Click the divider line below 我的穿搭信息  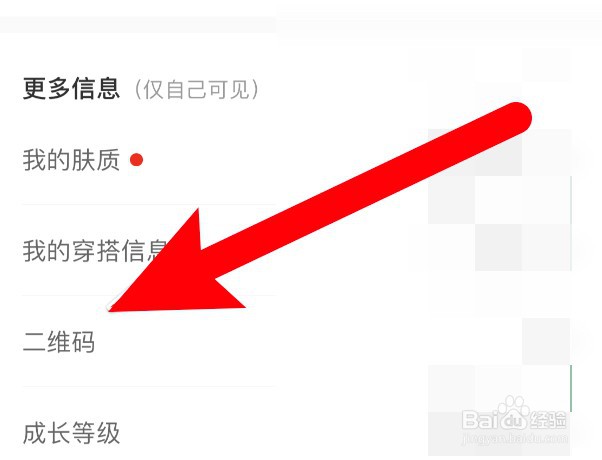coord(149,295)
